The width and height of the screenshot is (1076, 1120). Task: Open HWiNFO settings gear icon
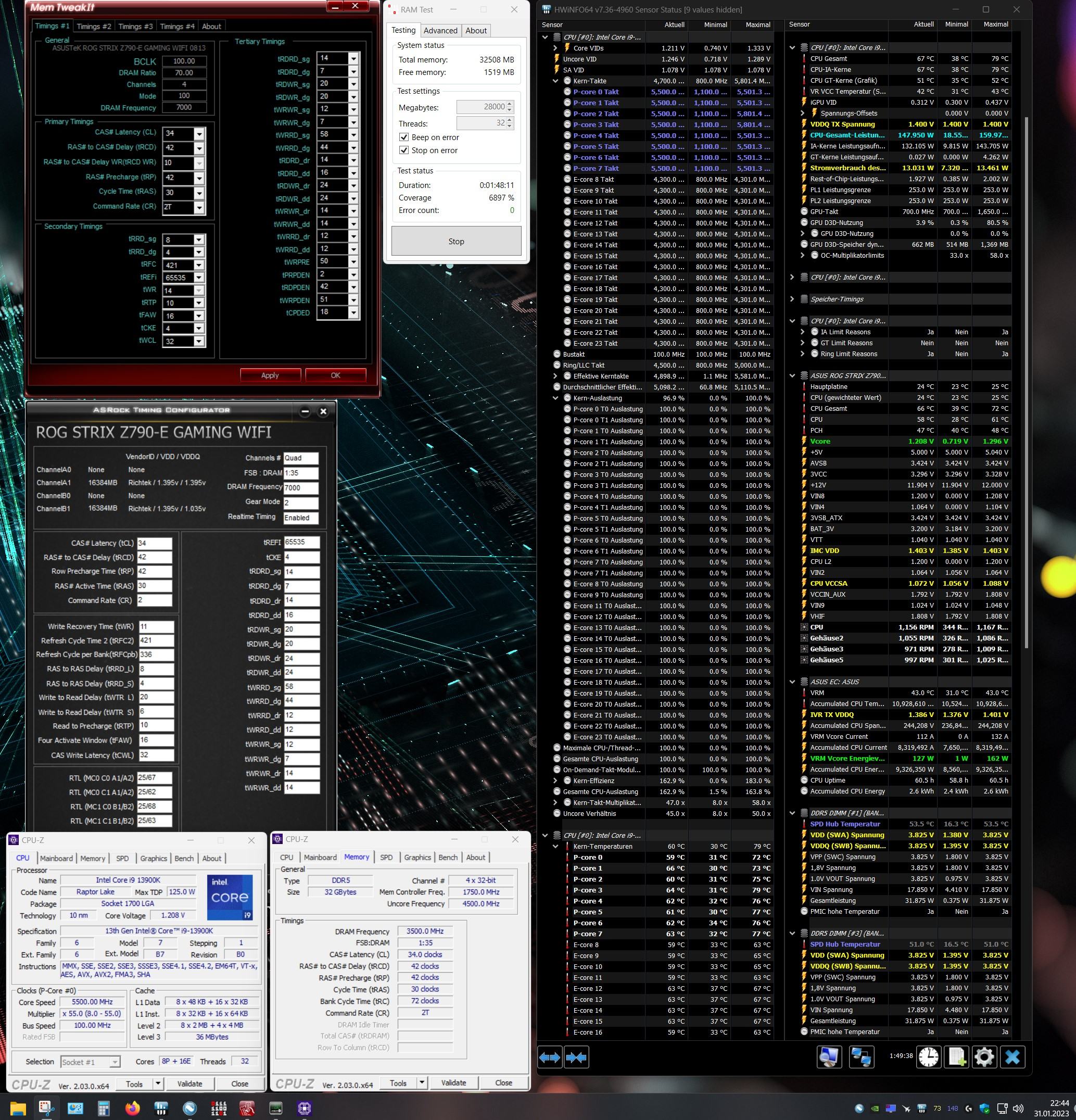[984, 1057]
